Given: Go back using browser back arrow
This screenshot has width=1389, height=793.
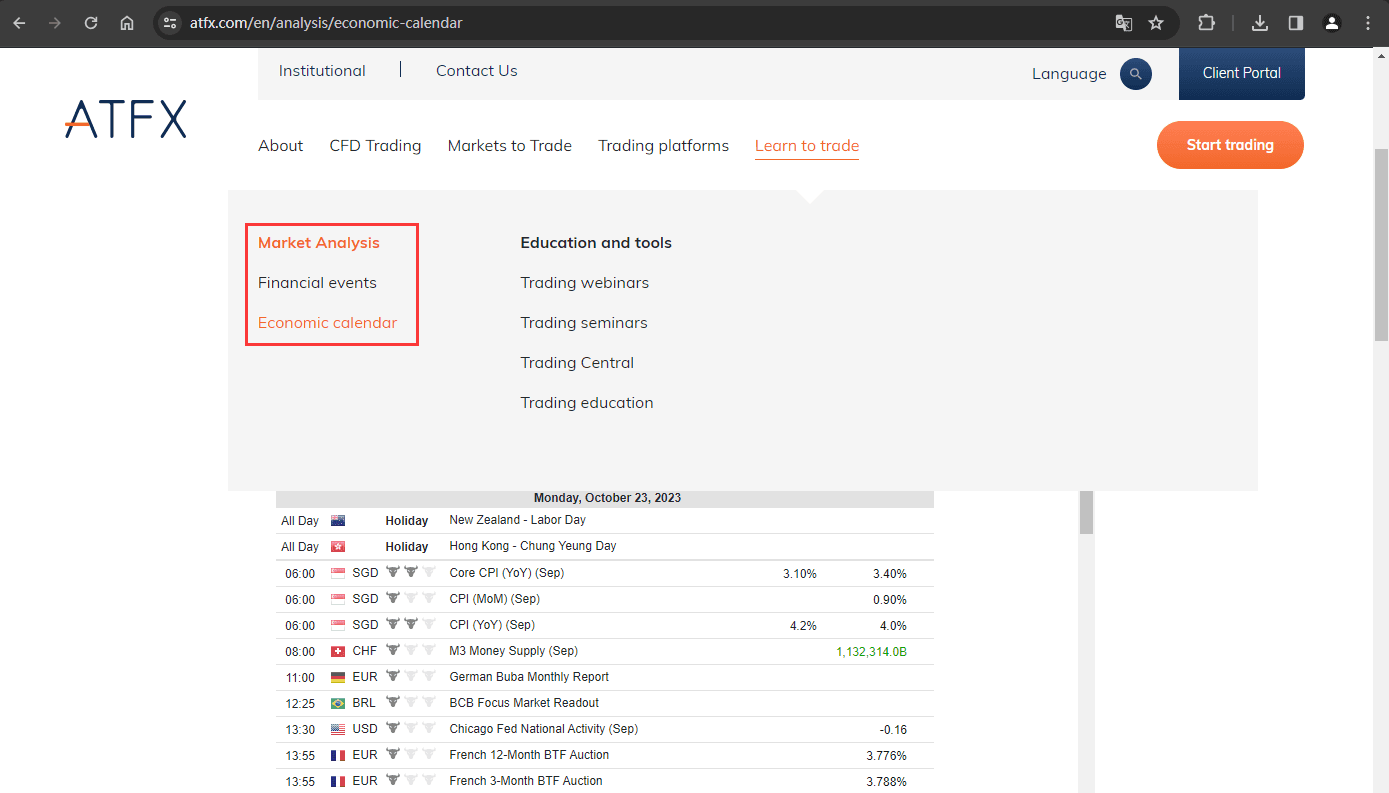Looking at the screenshot, I should coord(19,22).
